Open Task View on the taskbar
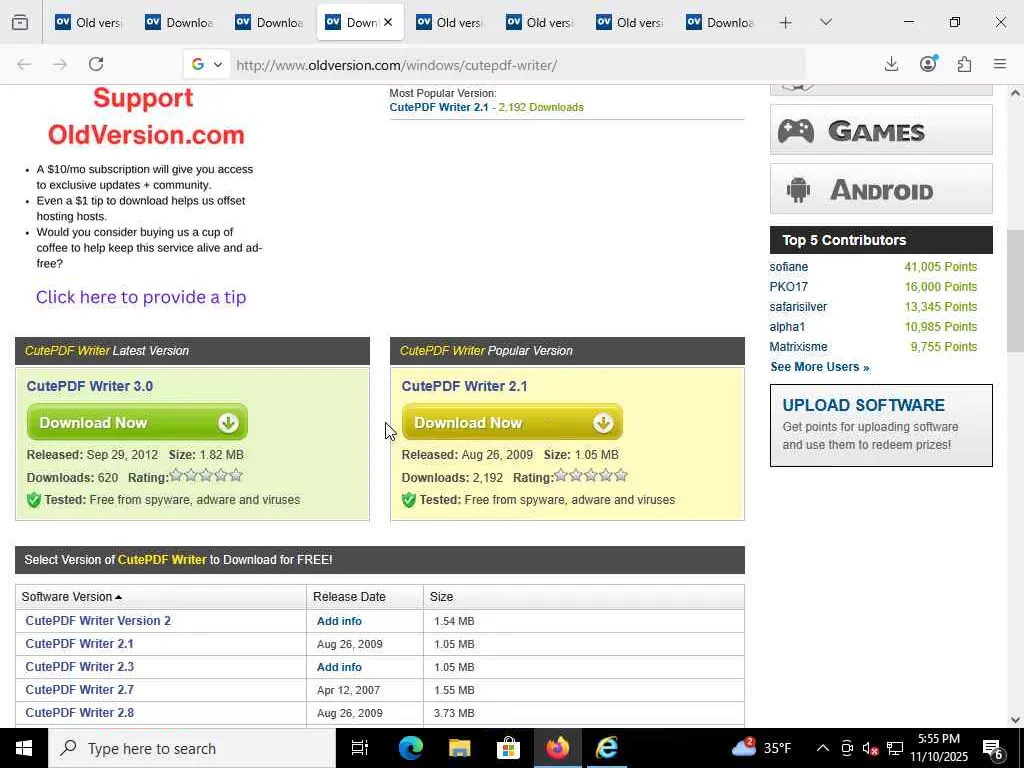 pos(360,748)
